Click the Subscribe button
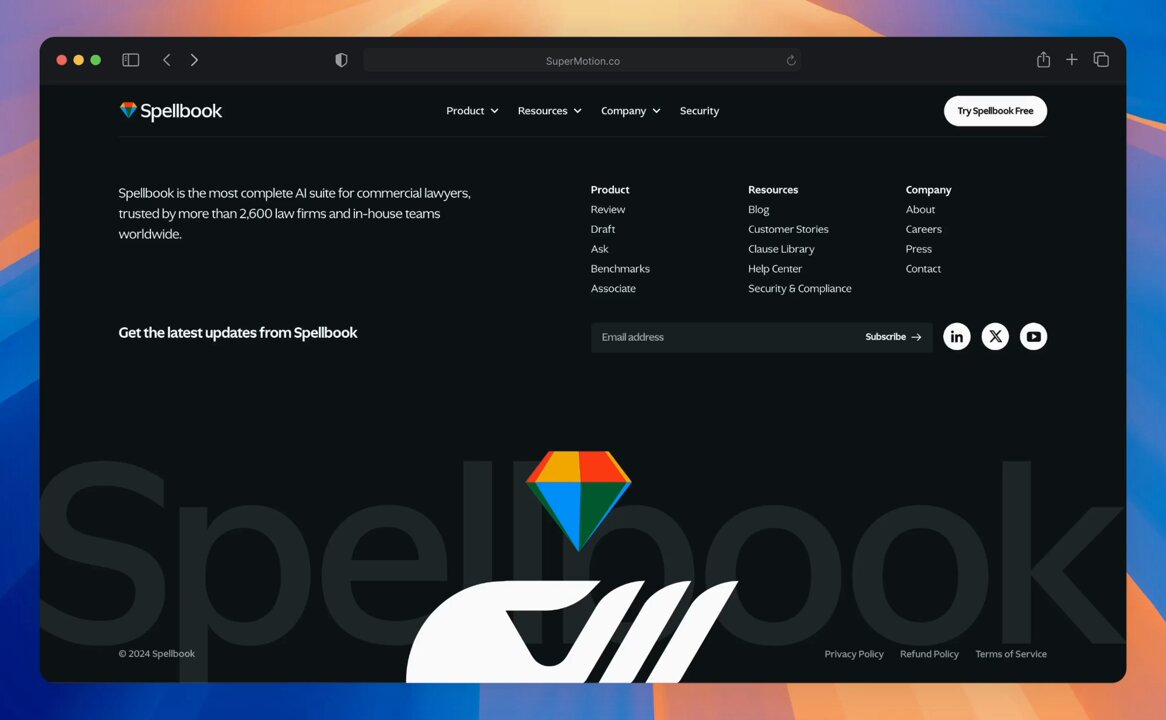1166x720 pixels. [x=893, y=337]
